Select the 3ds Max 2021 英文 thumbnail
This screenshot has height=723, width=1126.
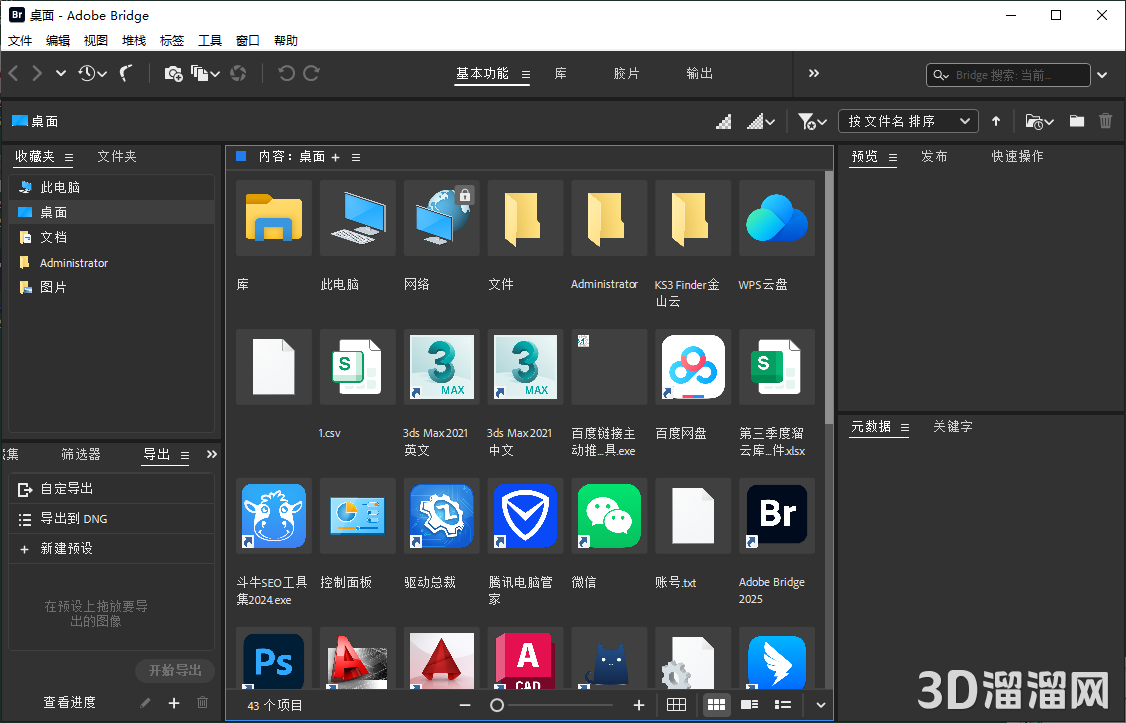[442, 367]
